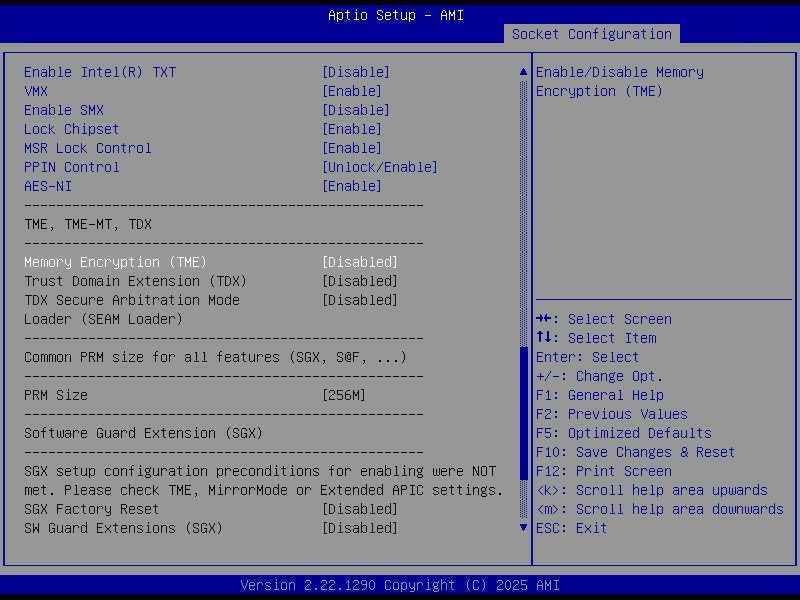Select the Enable Intel(R) TXT option
800x600 pixels.
100,72
